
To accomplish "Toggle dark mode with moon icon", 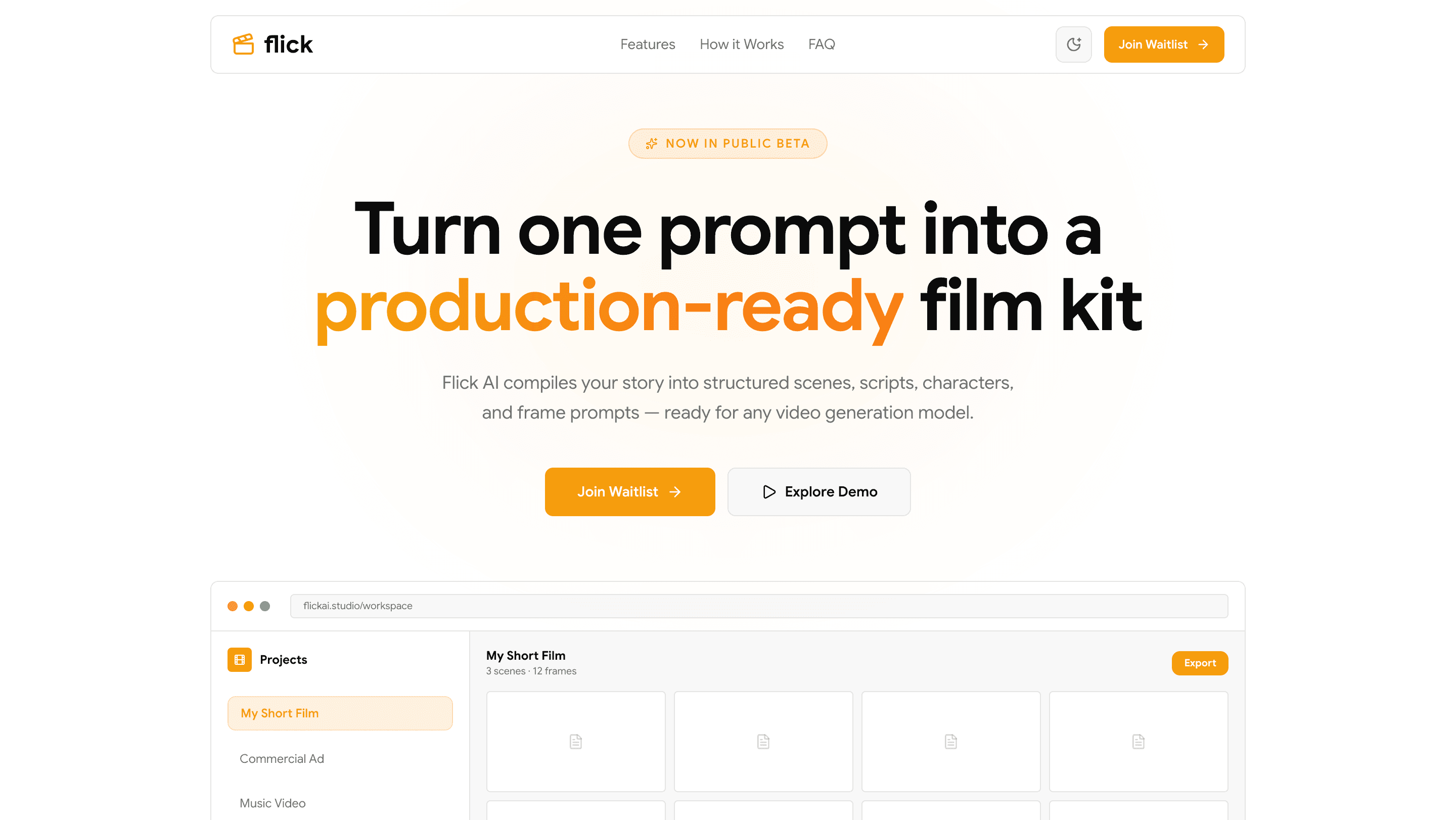I will pos(1073,44).
